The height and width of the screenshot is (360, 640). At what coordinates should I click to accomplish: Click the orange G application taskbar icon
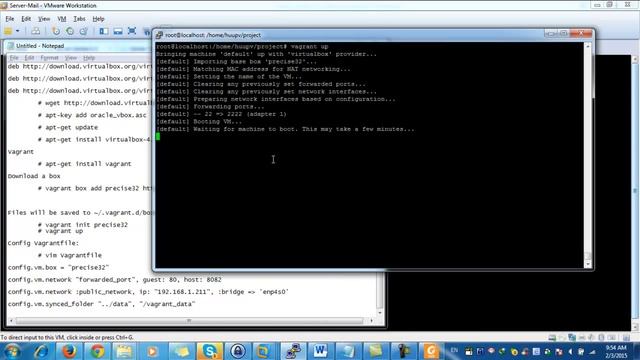(431, 351)
